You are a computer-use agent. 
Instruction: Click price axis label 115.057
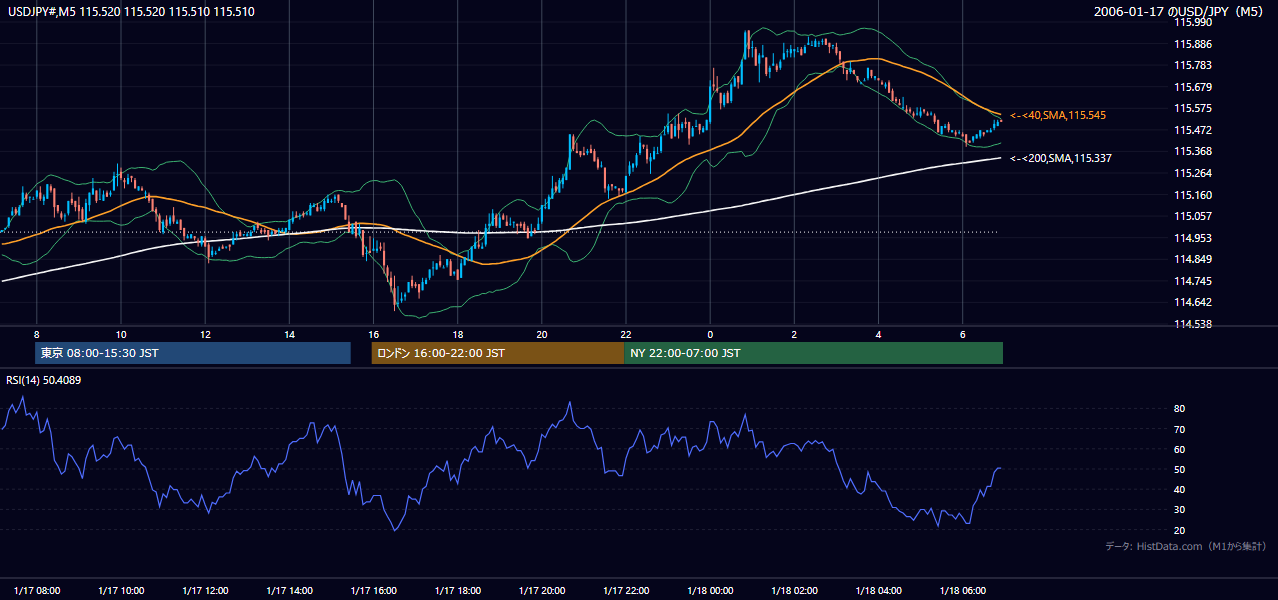click(x=1192, y=216)
